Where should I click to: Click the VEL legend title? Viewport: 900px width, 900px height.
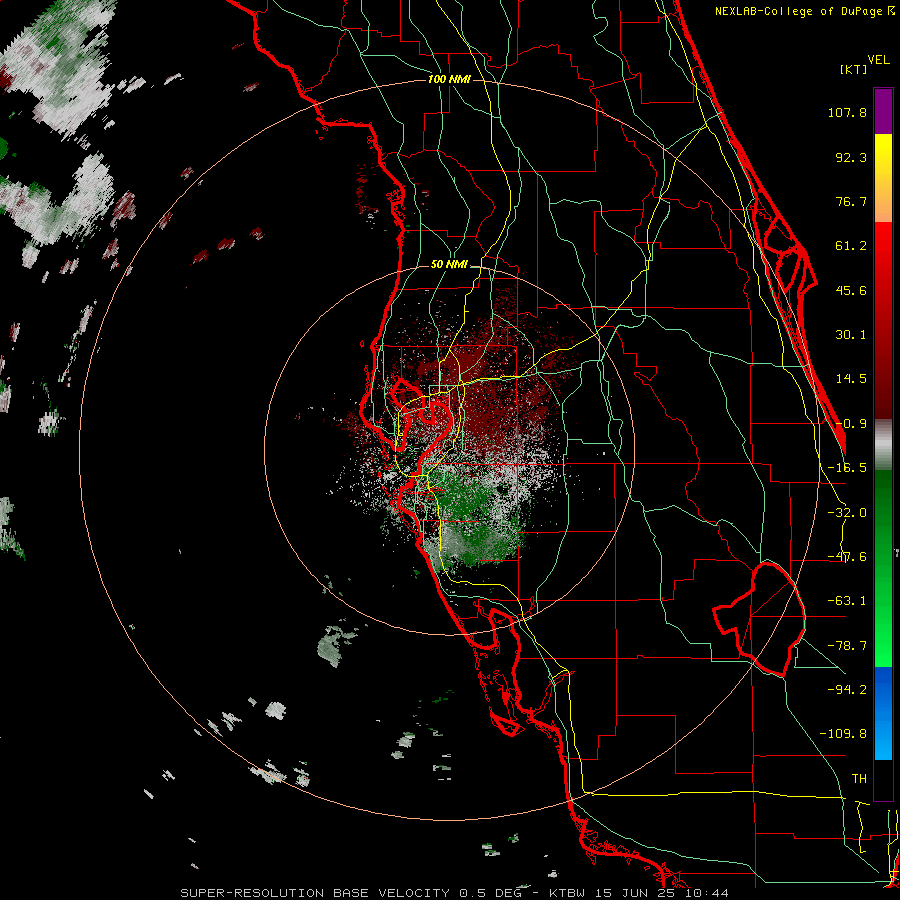click(x=878, y=60)
